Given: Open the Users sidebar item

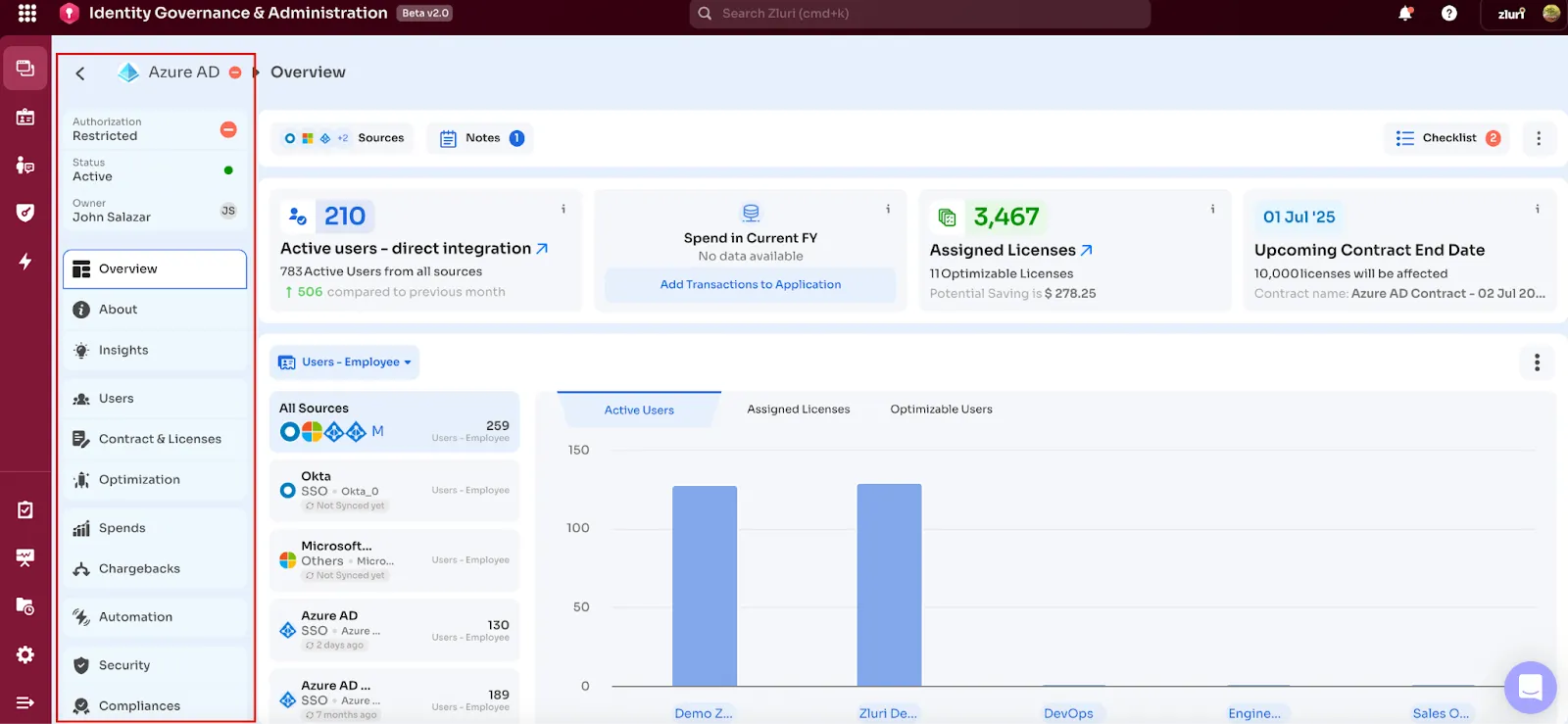Looking at the screenshot, I should click(155, 399).
